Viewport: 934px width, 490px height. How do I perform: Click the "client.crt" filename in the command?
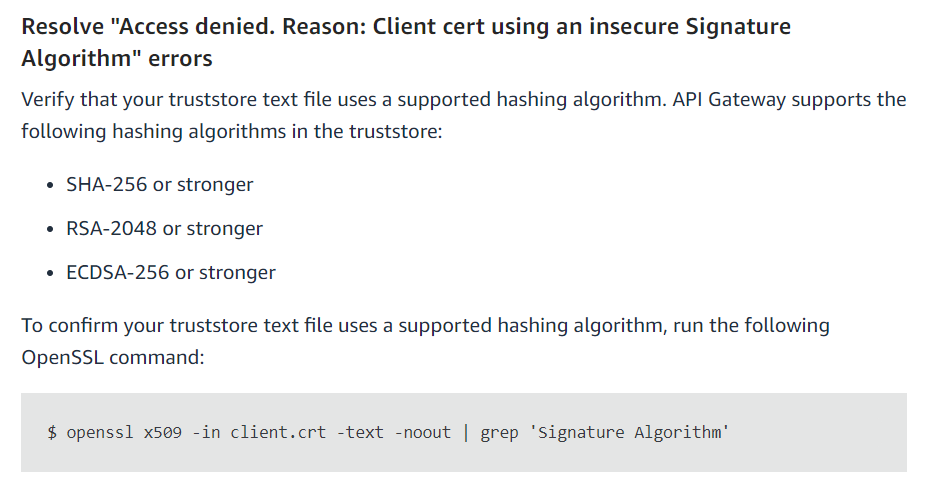point(271,433)
